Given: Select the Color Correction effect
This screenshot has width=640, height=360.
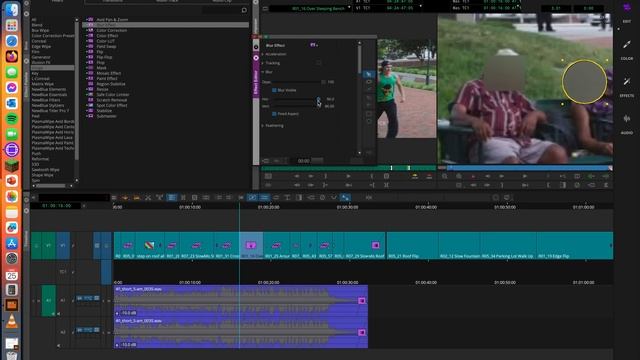Looking at the screenshot, I should (111, 30).
